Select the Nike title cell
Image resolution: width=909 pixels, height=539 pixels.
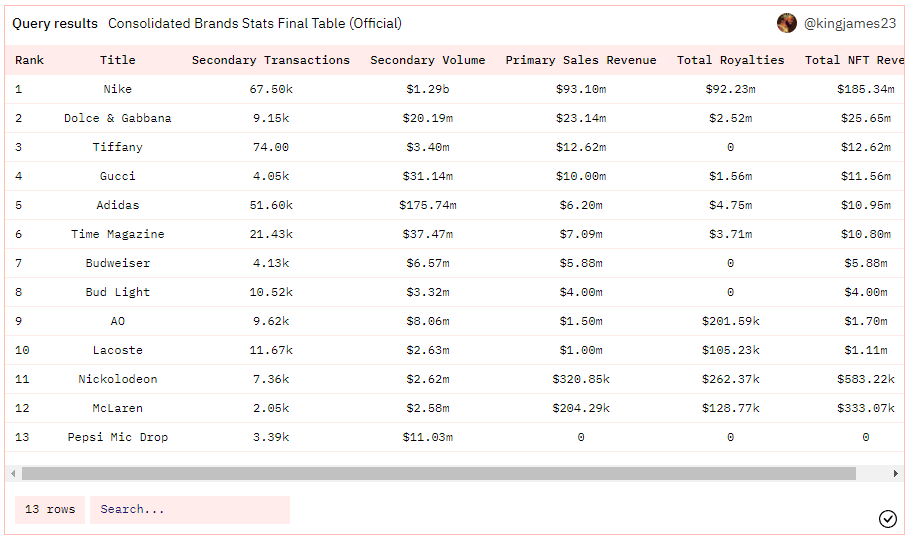117,89
